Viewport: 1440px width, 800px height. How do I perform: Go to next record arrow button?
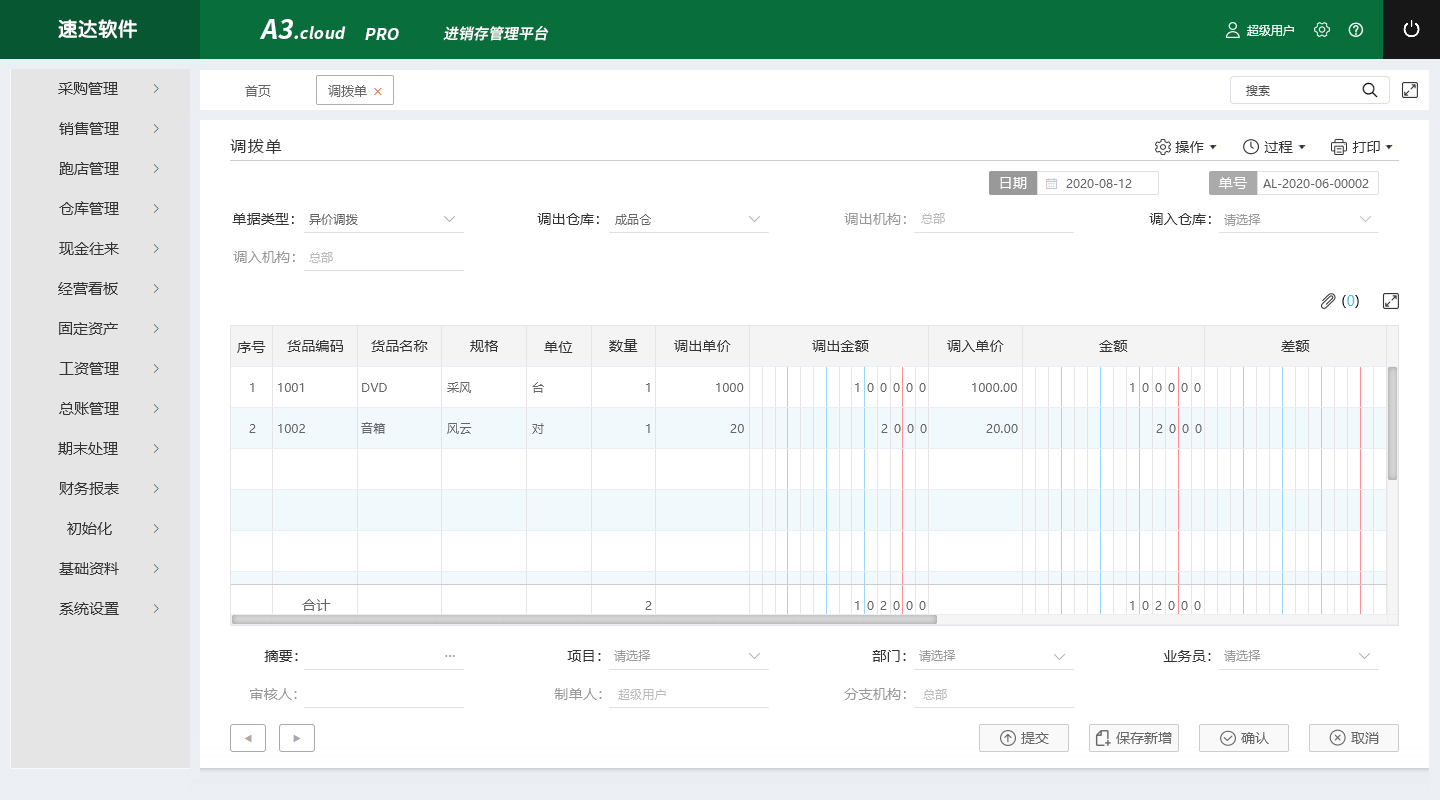[x=297, y=738]
